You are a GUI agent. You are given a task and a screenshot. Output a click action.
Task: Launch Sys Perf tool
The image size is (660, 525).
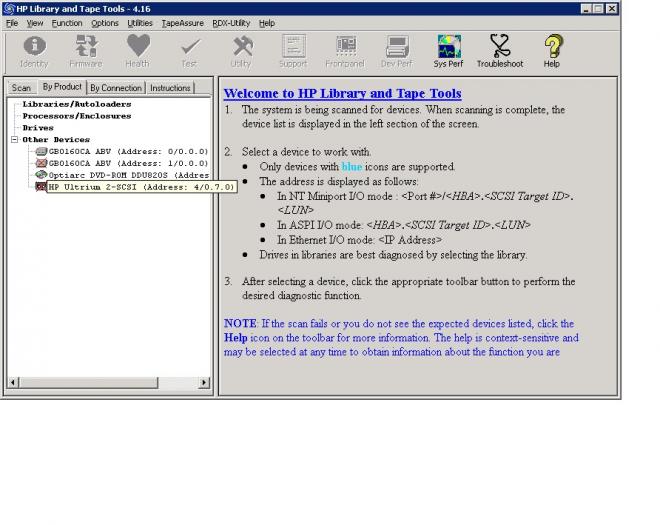point(448,51)
